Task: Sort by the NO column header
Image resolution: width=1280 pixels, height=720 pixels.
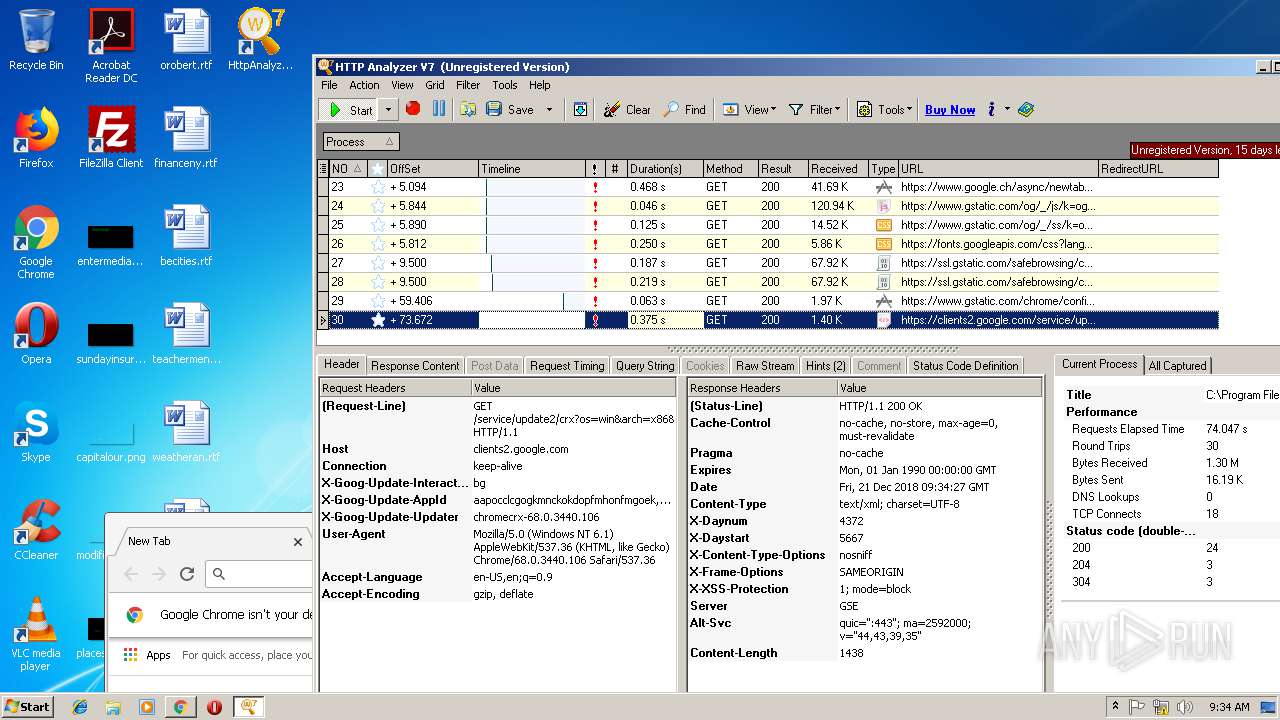Action: coord(348,169)
